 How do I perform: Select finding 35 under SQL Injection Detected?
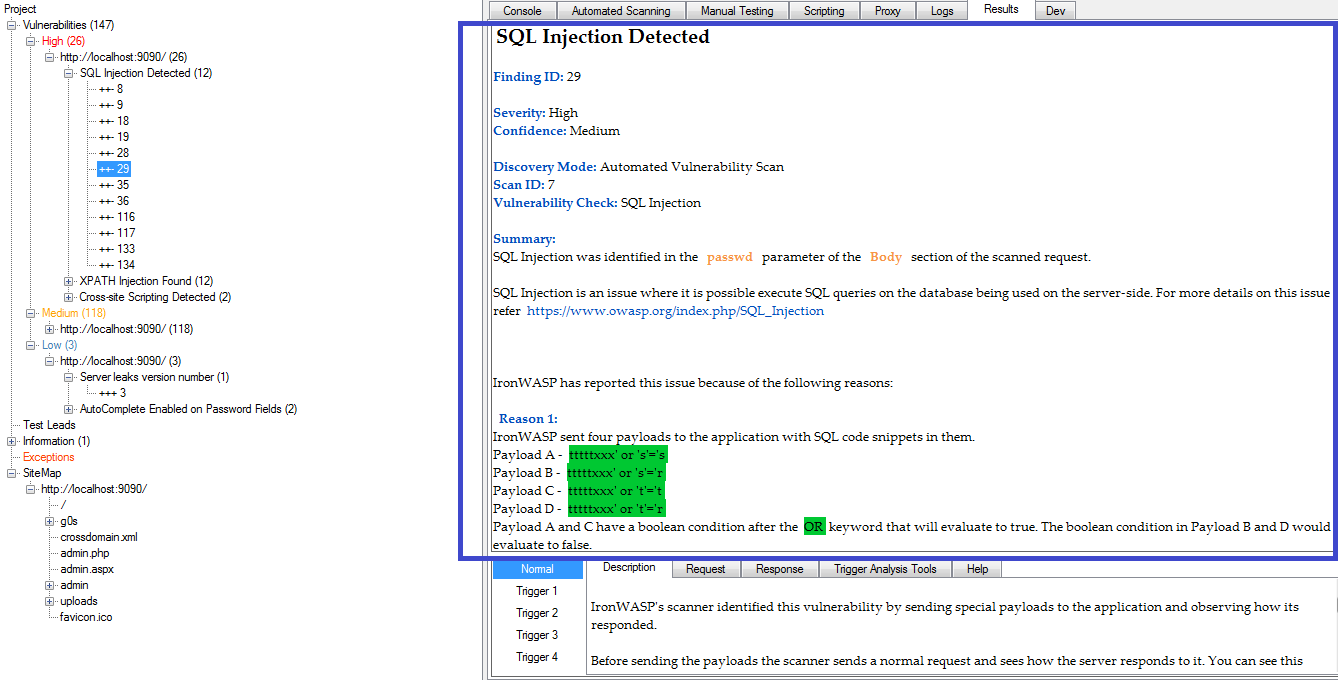[x=113, y=184]
